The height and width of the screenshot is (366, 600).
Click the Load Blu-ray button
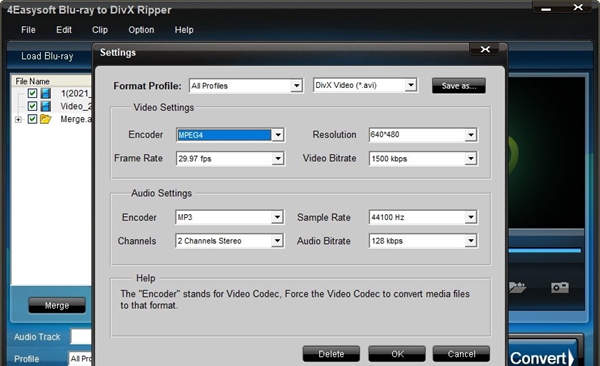click(x=47, y=56)
